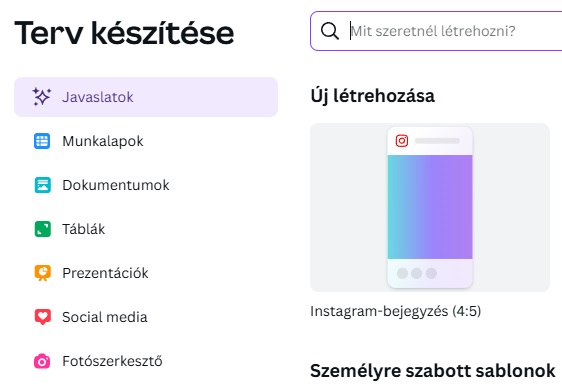The image size is (562, 390).
Task: Go to the Social media category
Action: [x=146, y=317]
